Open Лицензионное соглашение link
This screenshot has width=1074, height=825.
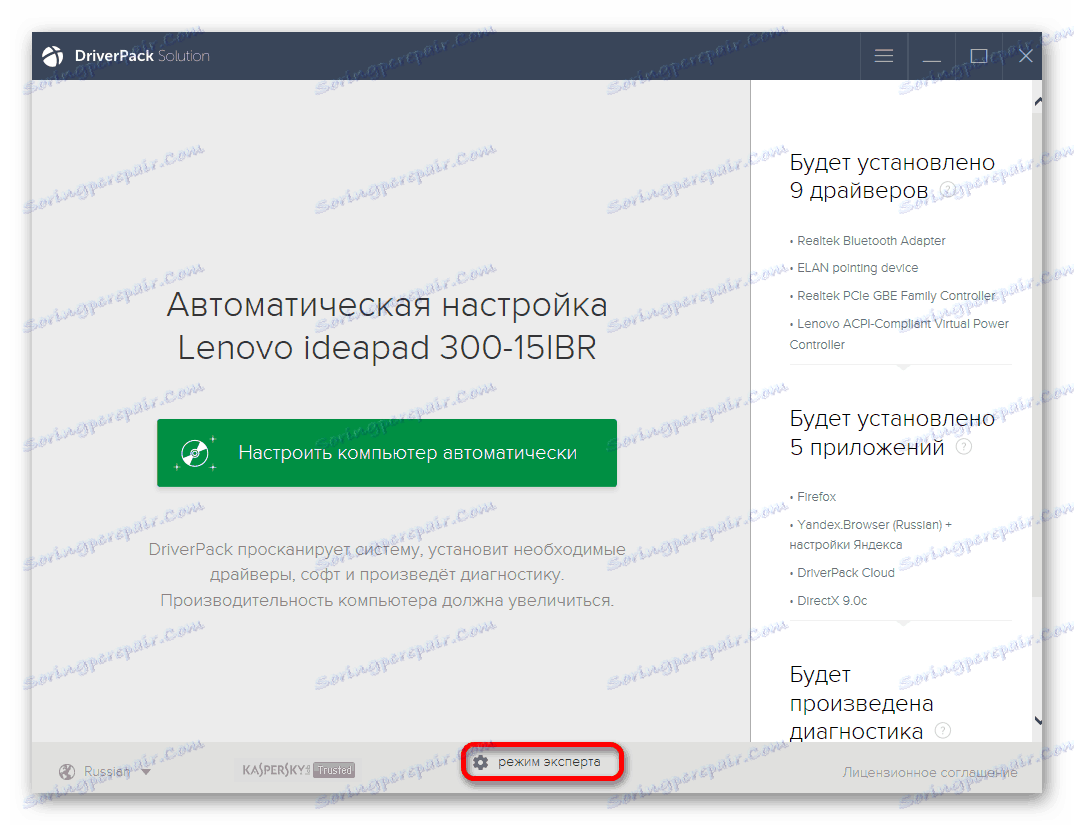point(929,772)
